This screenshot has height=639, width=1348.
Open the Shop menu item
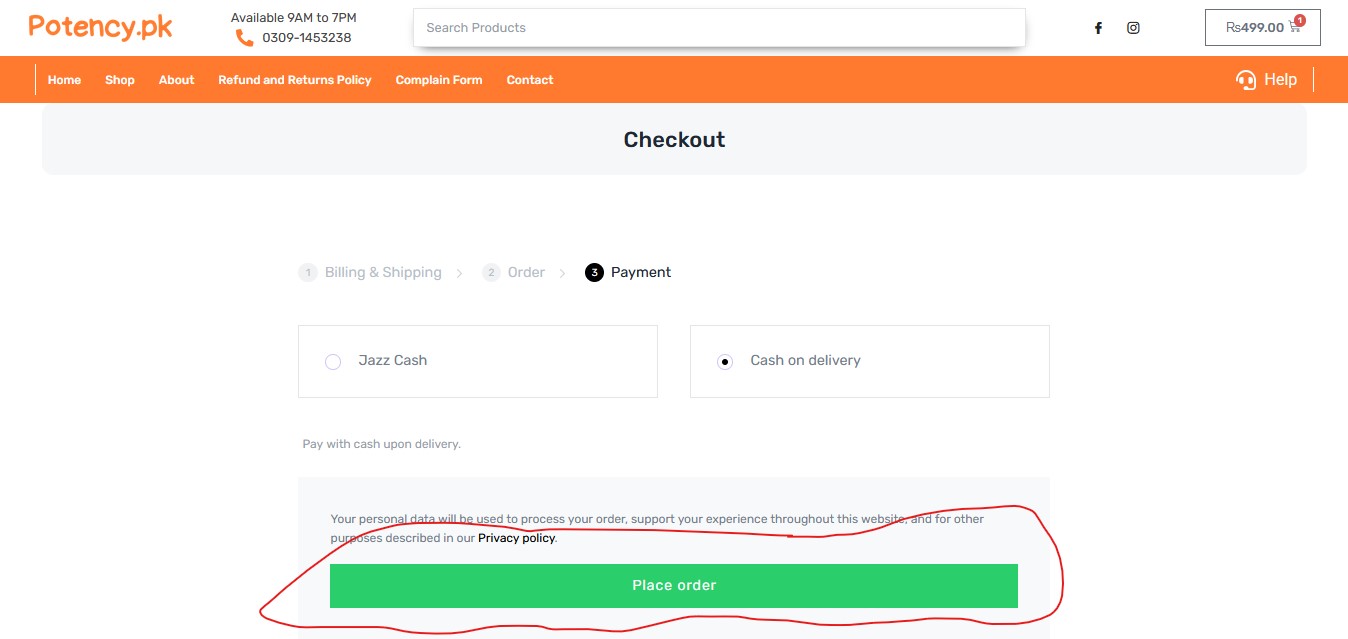point(120,80)
